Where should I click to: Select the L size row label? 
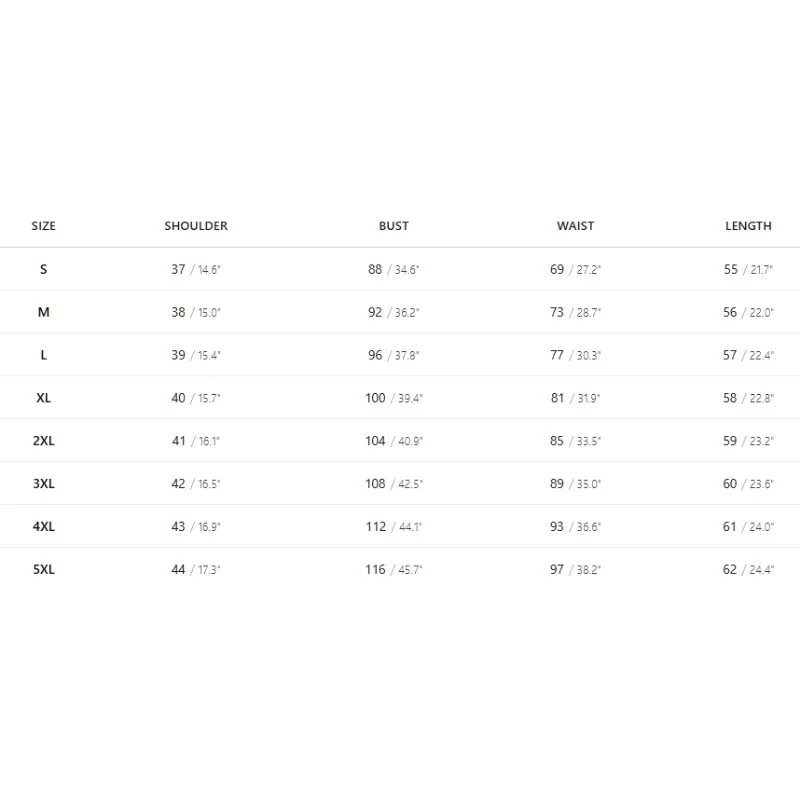pyautogui.click(x=43, y=355)
